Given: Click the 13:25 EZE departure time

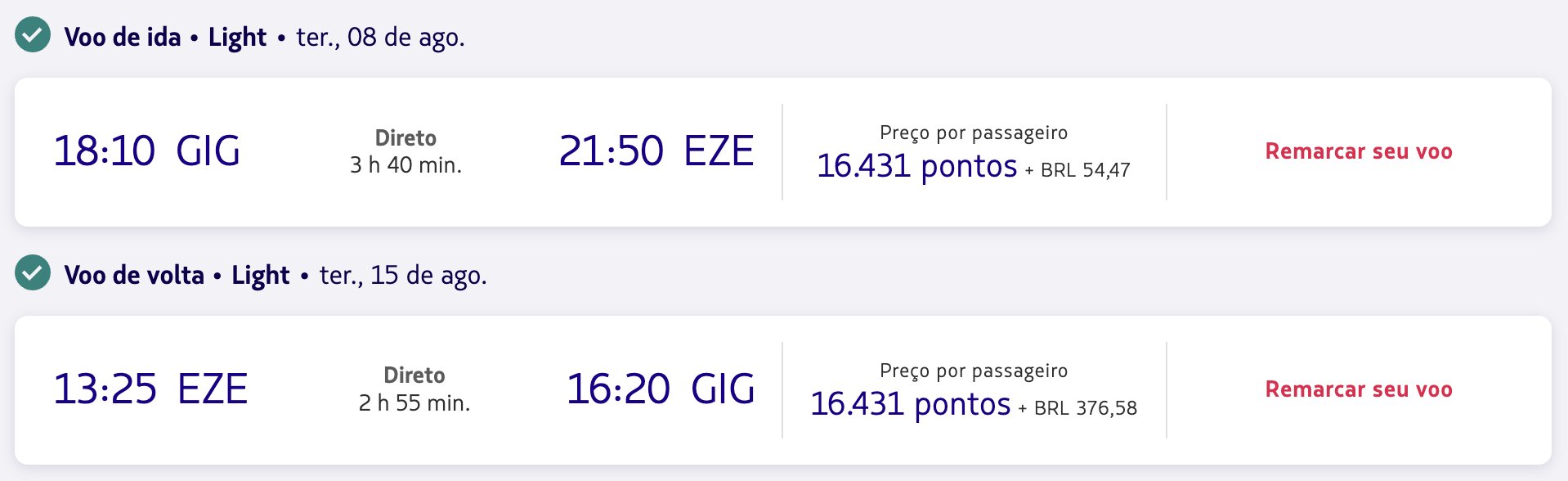Looking at the screenshot, I should pyautogui.click(x=150, y=389).
